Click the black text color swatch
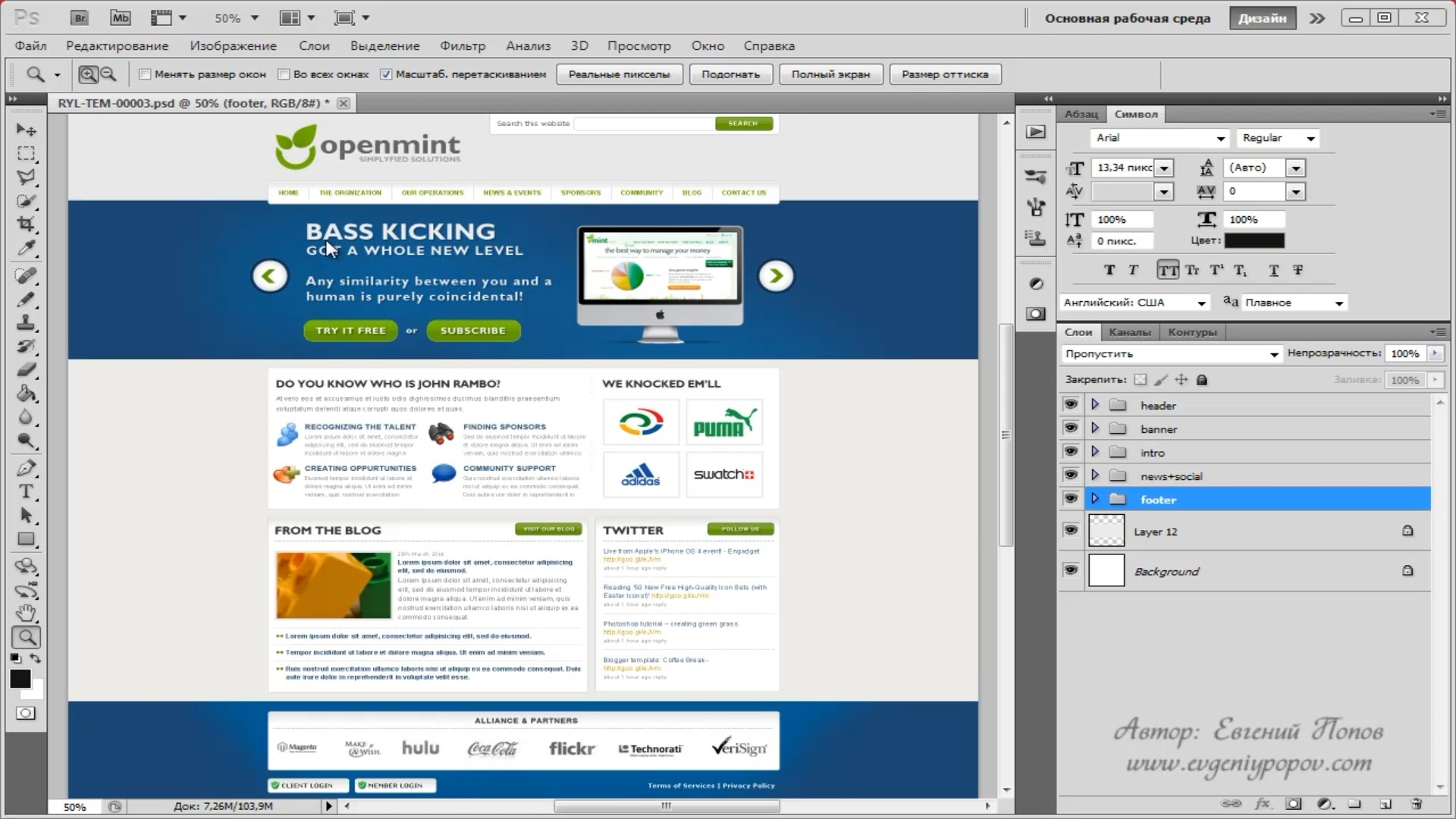 pyautogui.click(x=1254, y=240)
